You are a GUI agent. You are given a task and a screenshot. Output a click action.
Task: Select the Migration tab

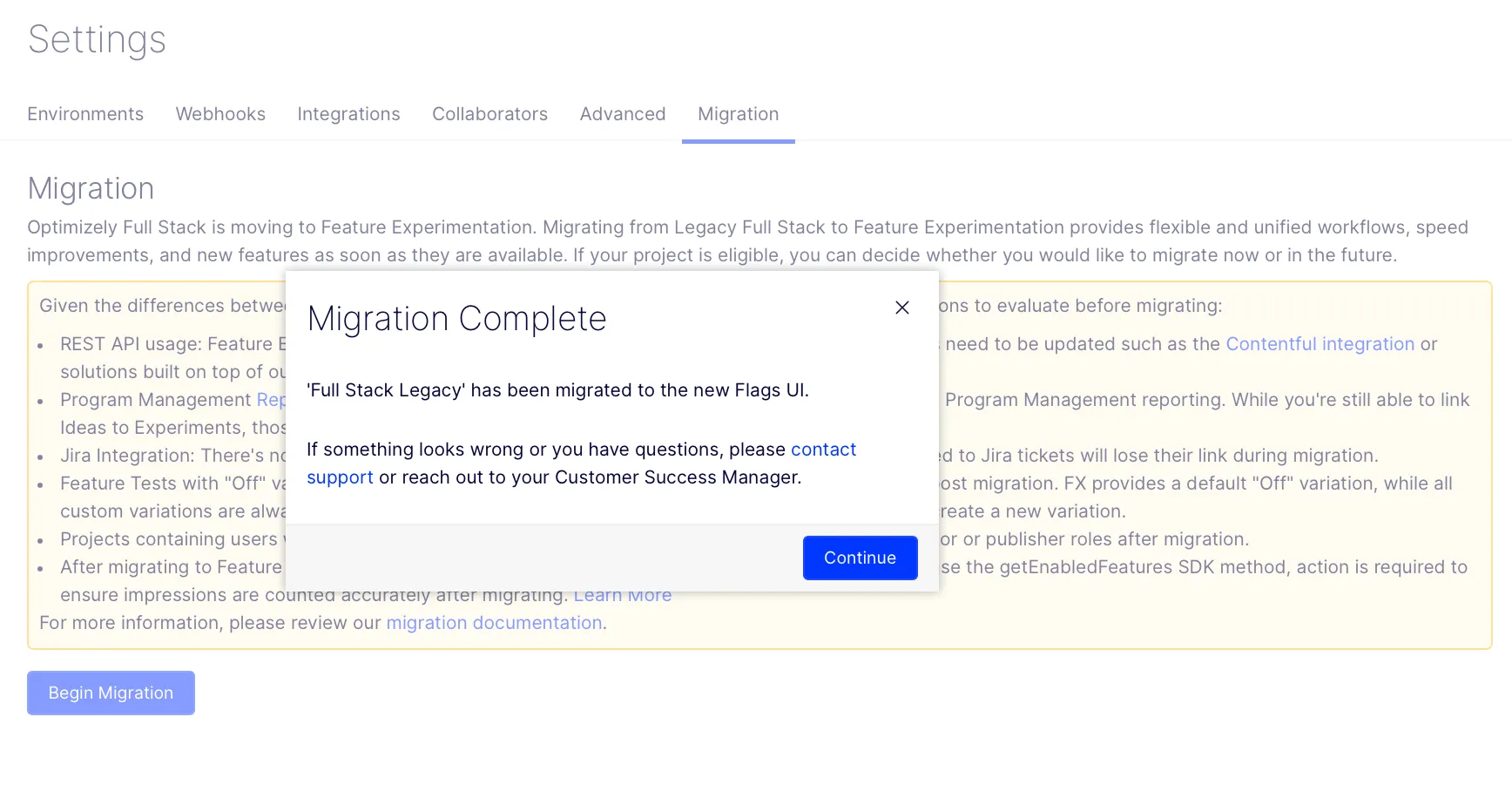(x=739, y=114)
